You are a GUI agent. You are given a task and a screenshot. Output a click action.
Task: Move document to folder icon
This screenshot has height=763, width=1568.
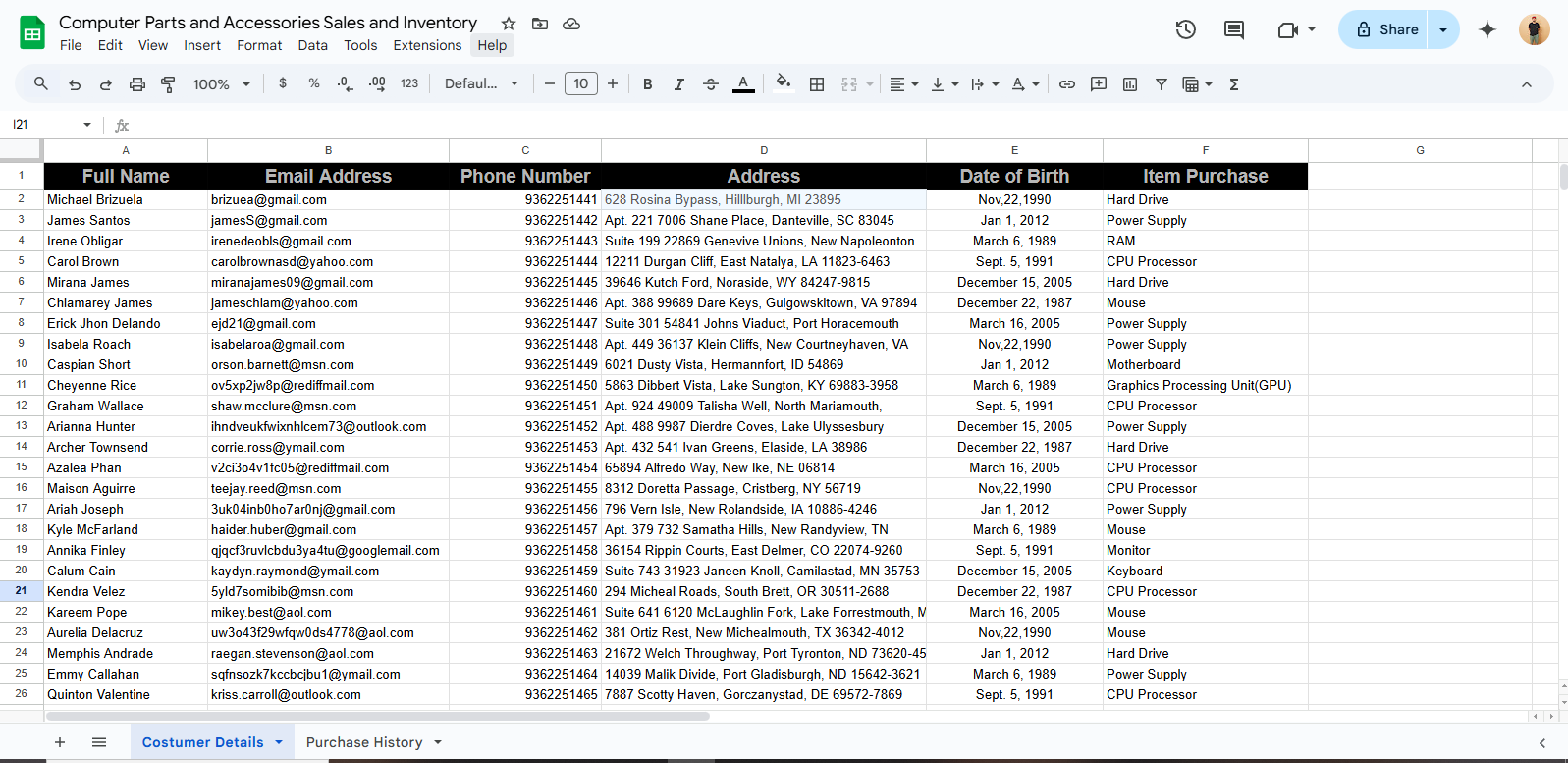pos(540,24)
